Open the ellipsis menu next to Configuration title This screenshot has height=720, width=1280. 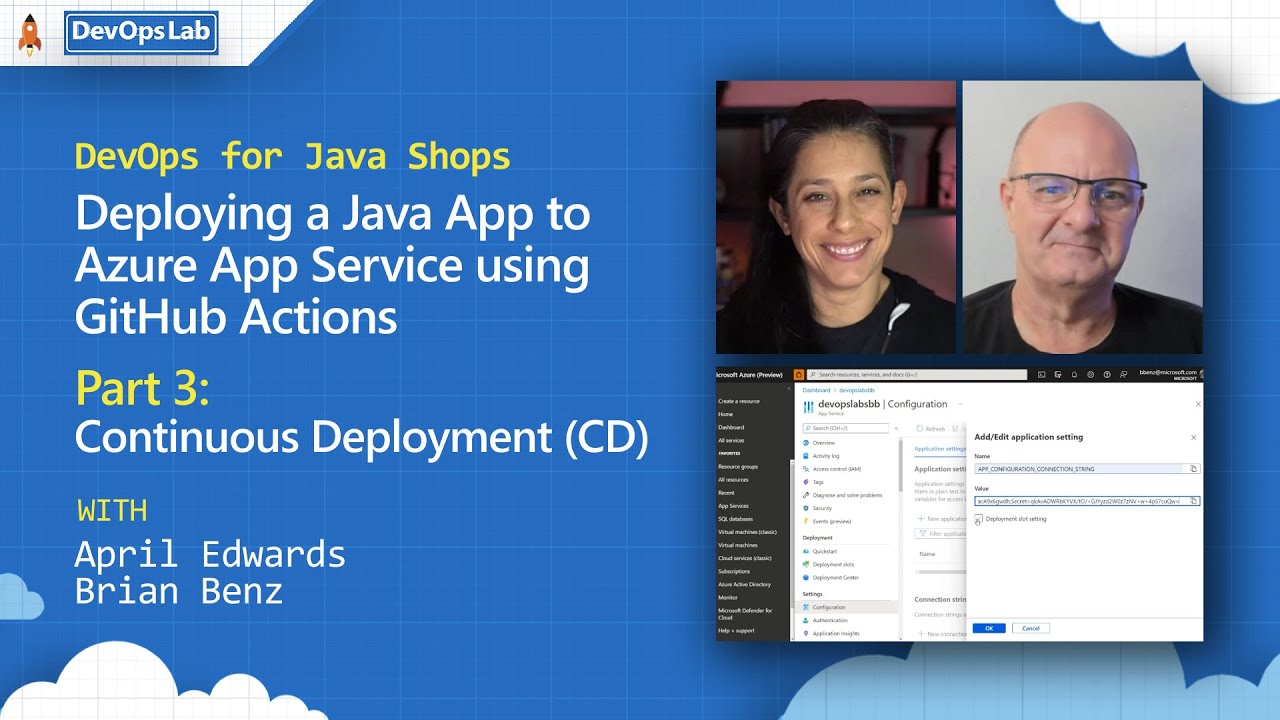[960, 404]
